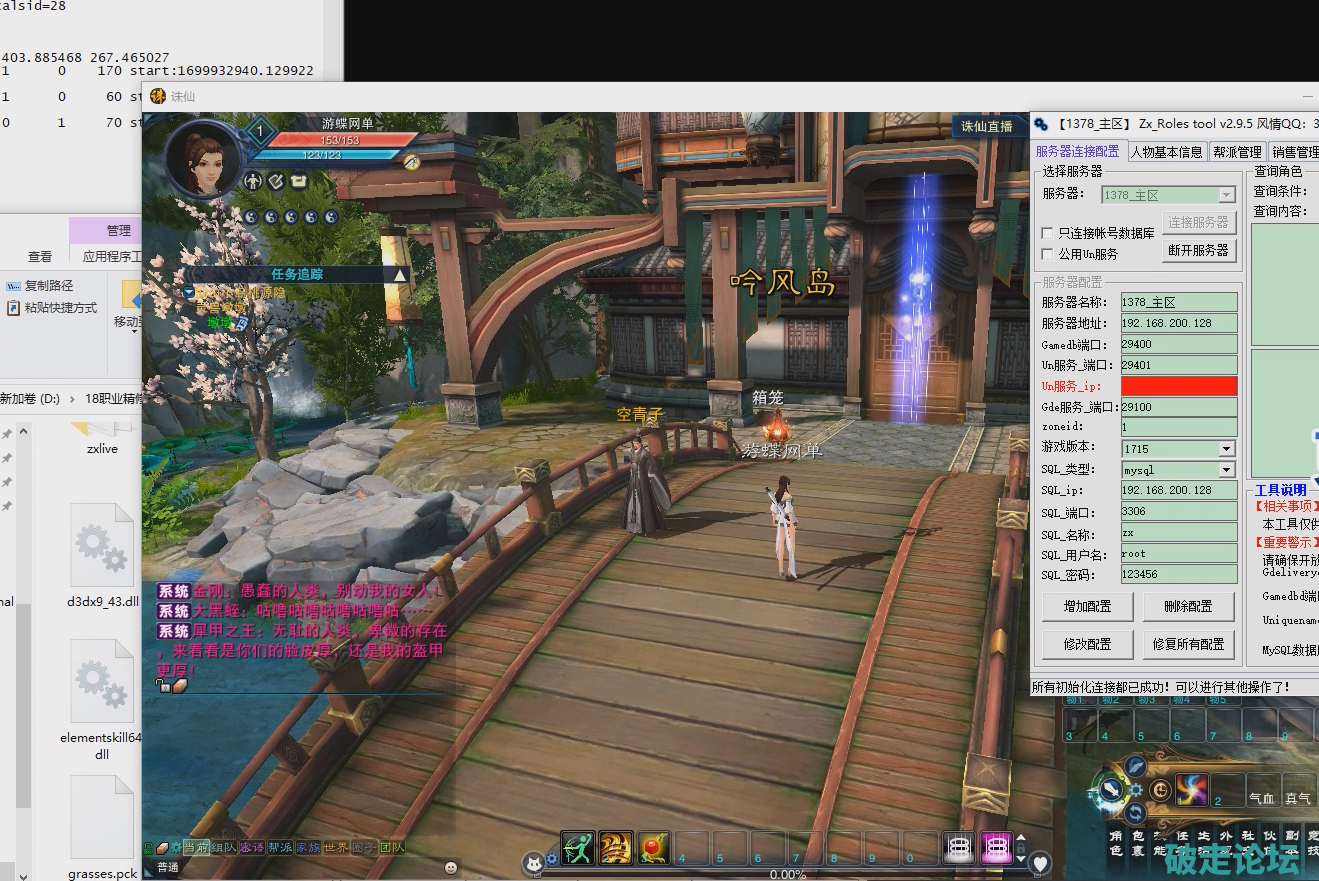Click the character body icon beside portrait

coord(253,181)
